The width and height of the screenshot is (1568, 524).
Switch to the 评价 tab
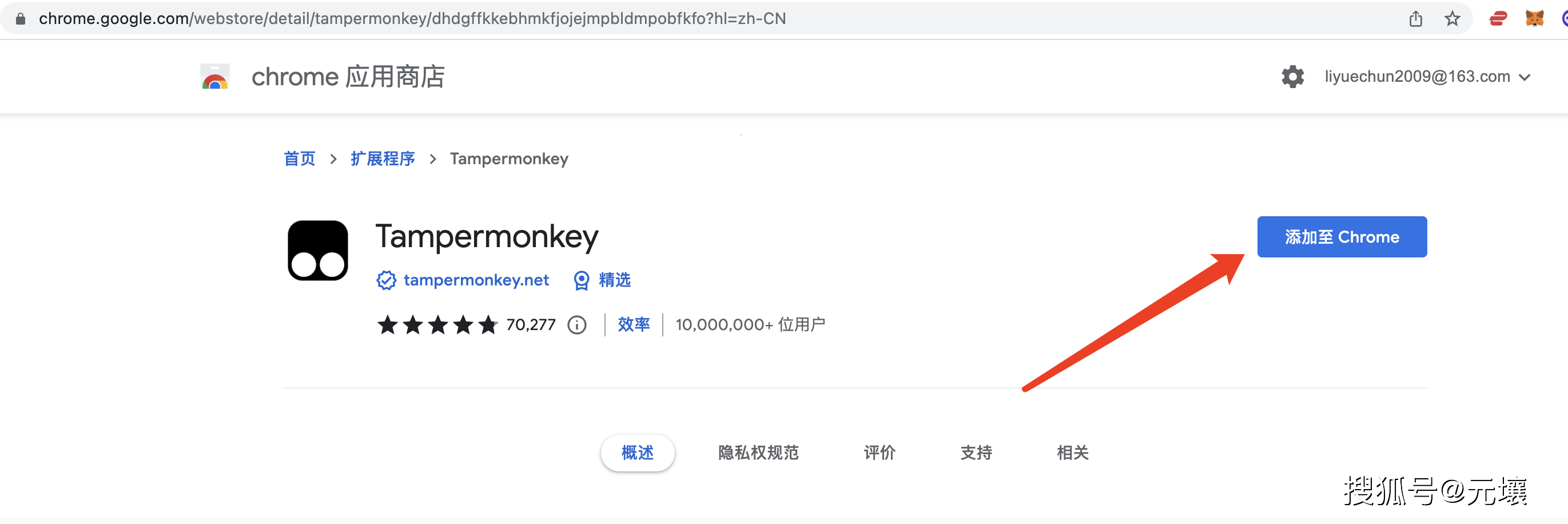pyautogui.click(x=879, y=453)
